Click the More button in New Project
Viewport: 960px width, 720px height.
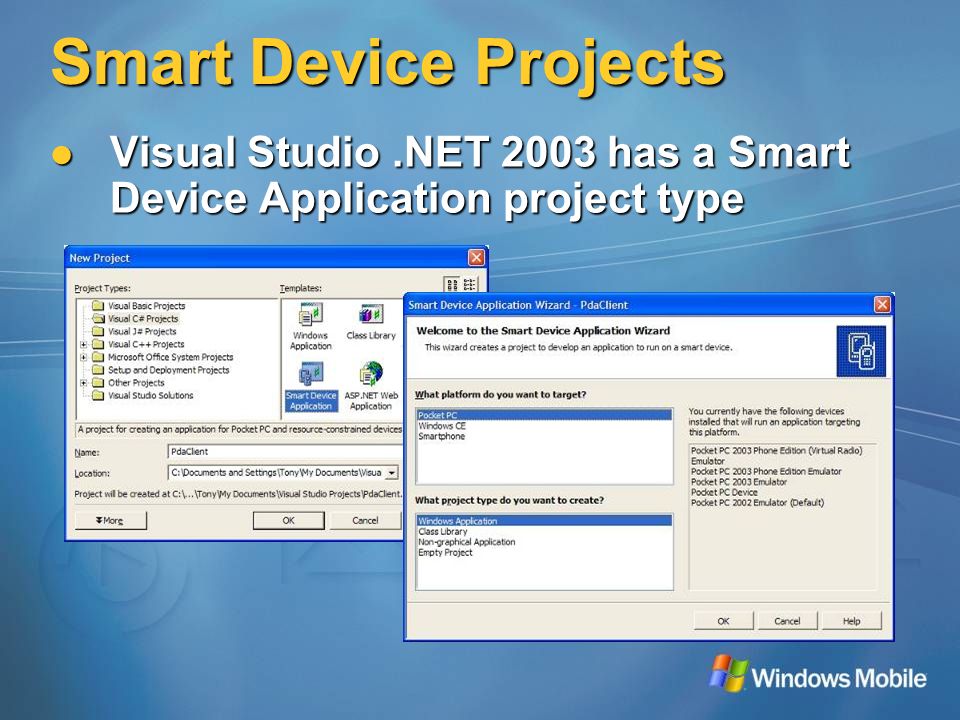click(x=111, y=520)
